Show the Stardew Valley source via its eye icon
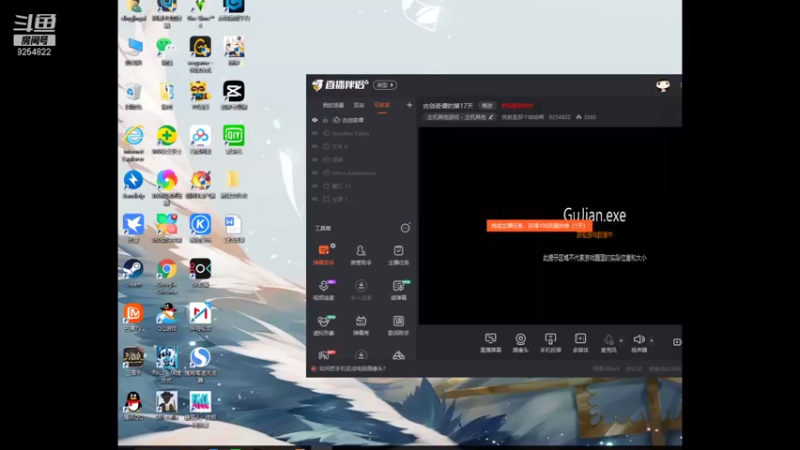This screenshot has height=450, width=800. point(315,133)
